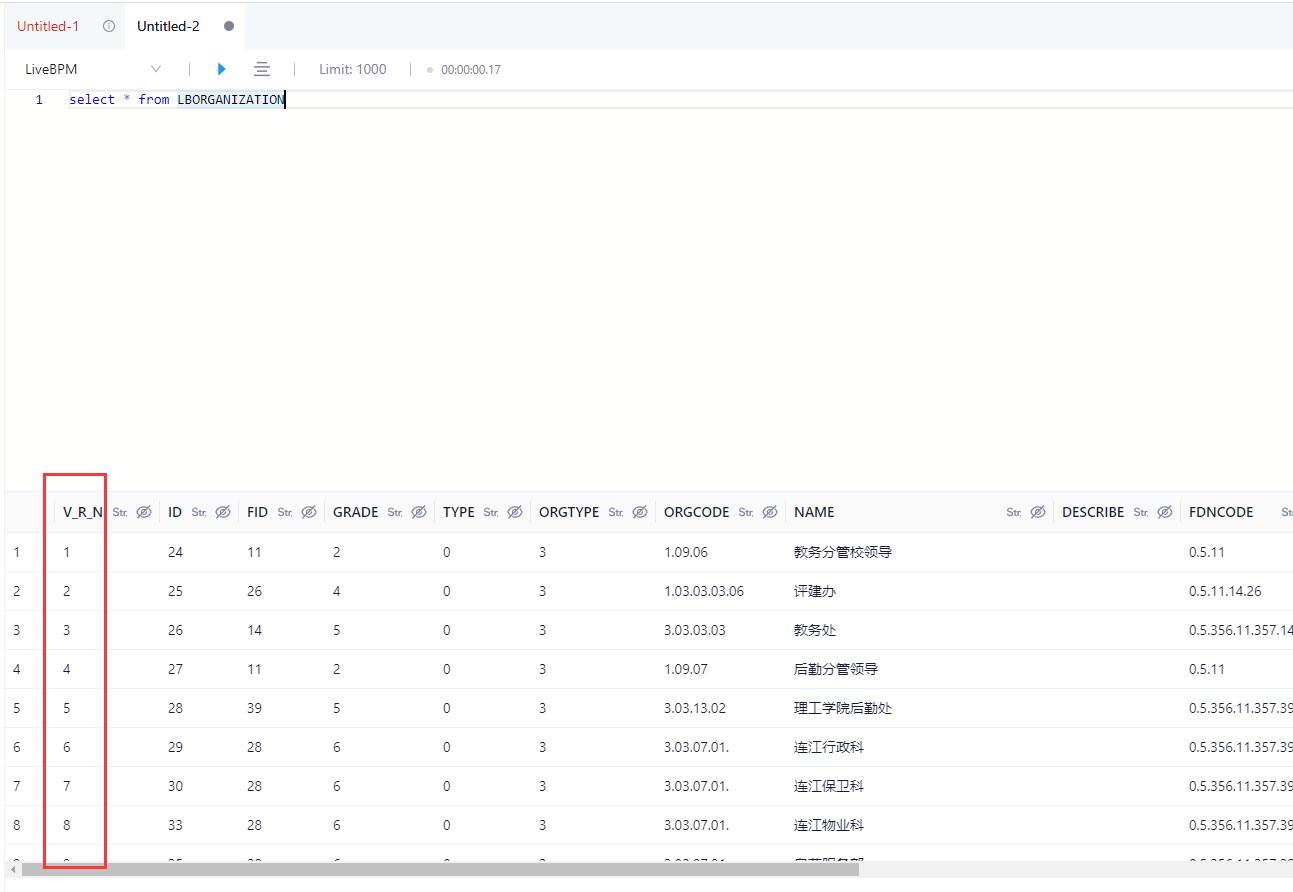The width and height of the screenshot is (1293, 892).
Task: Run the SQL query with the play icon
Action: pos(221,69)
